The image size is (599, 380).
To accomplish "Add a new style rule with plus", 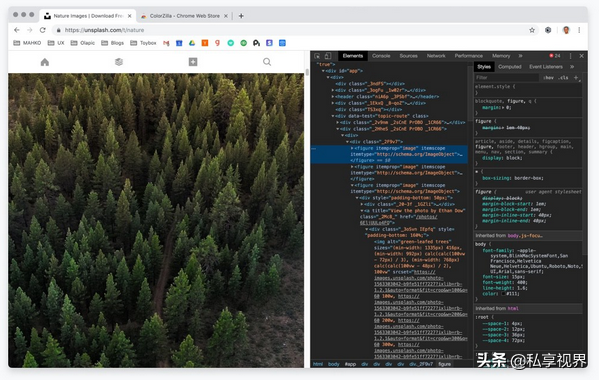I will pos(576,78).
